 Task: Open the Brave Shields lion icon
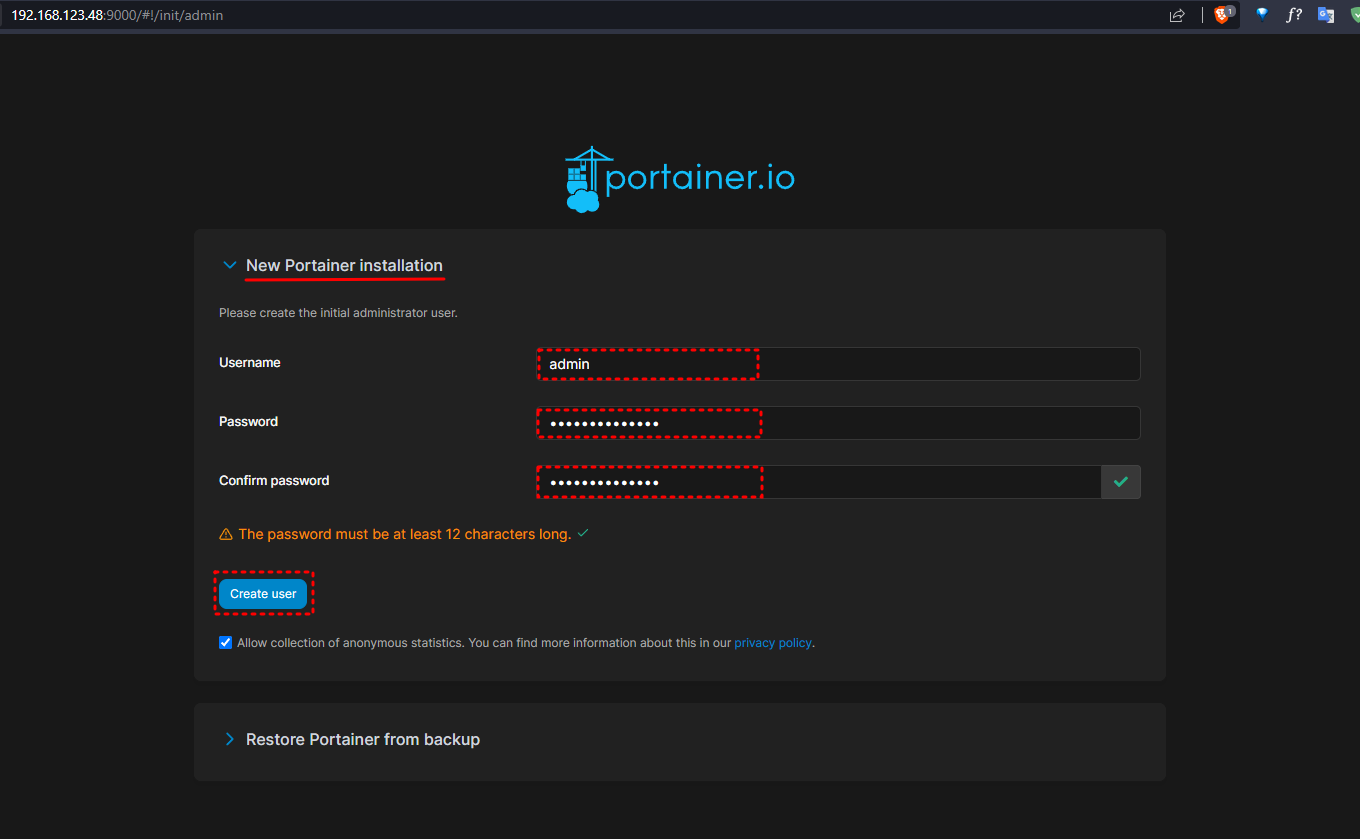click(1224, 15)
